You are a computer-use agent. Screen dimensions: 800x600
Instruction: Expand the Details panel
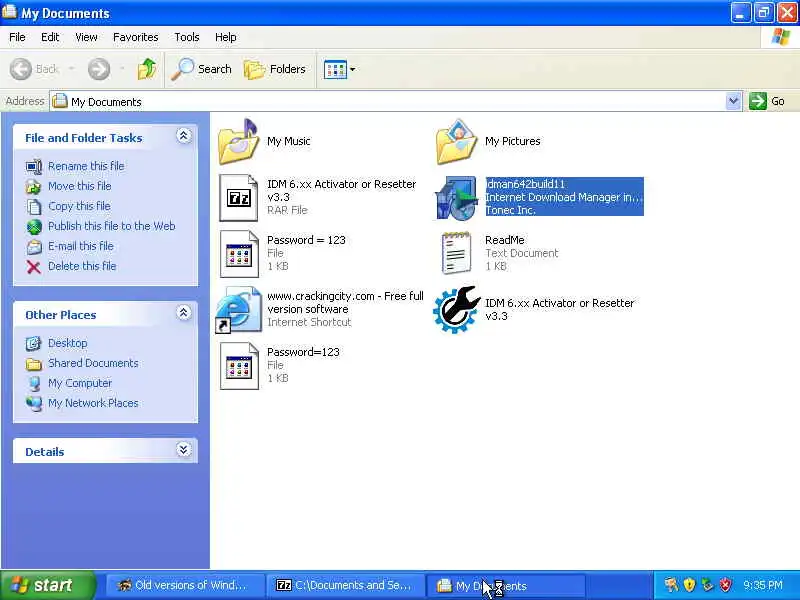coord(184,449)
